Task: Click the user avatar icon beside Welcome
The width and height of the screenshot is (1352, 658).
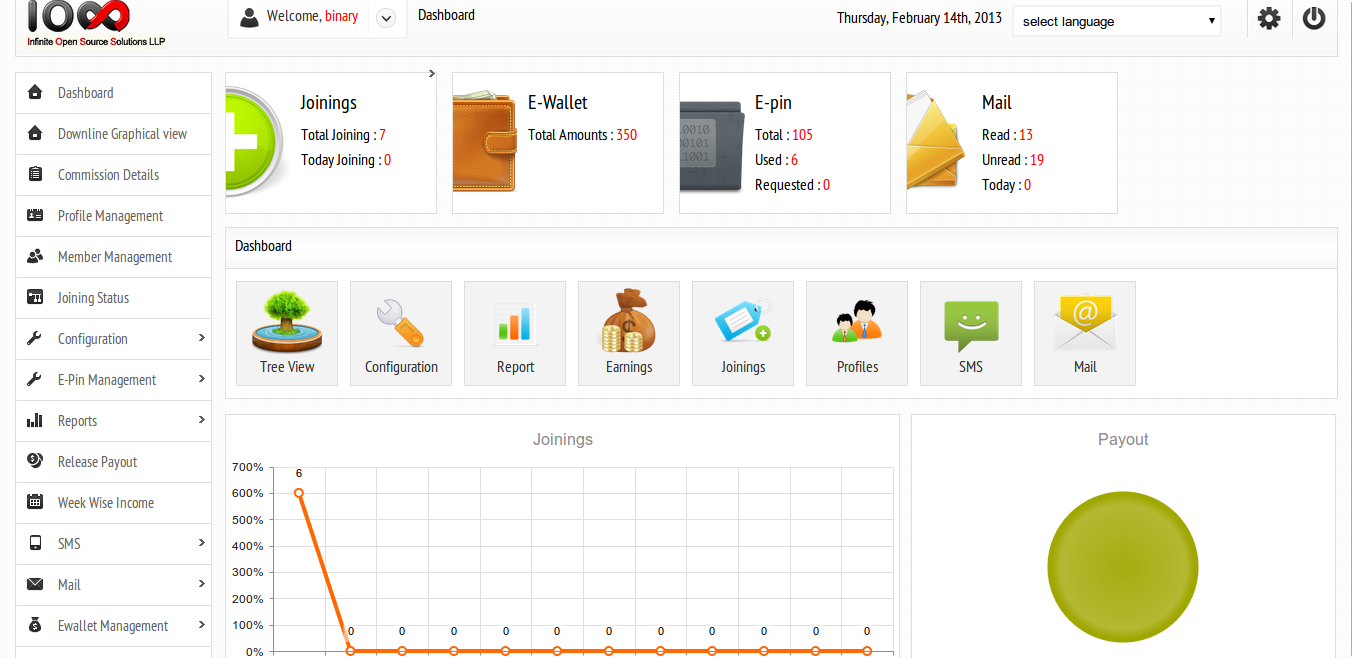Action: (x=249, y=17)
